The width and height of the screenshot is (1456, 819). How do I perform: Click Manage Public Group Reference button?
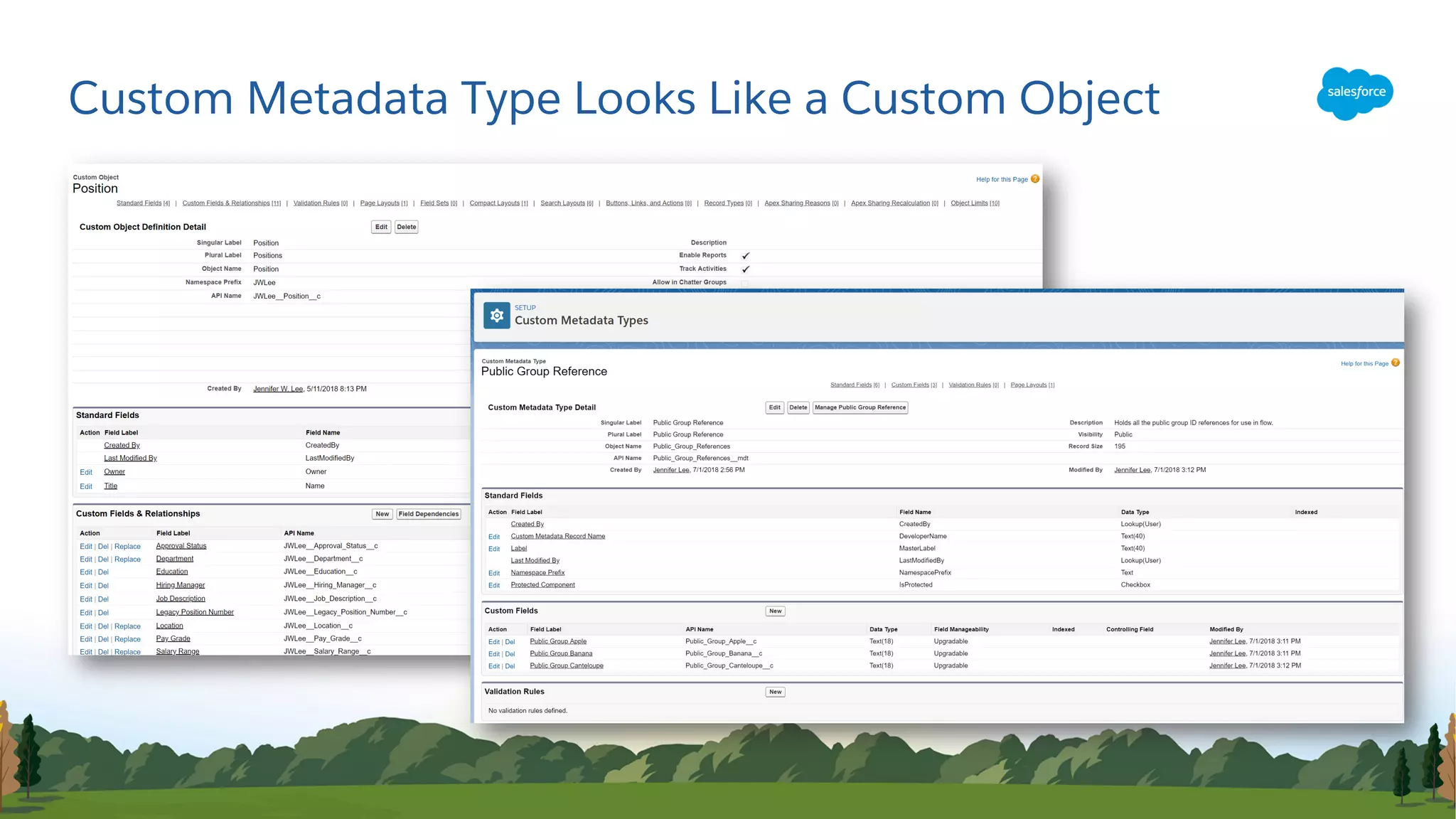click(x=860, y=407)
